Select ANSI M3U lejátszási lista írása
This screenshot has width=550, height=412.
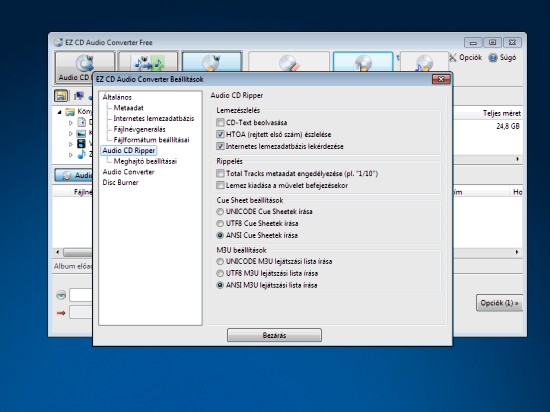point(220,285)
